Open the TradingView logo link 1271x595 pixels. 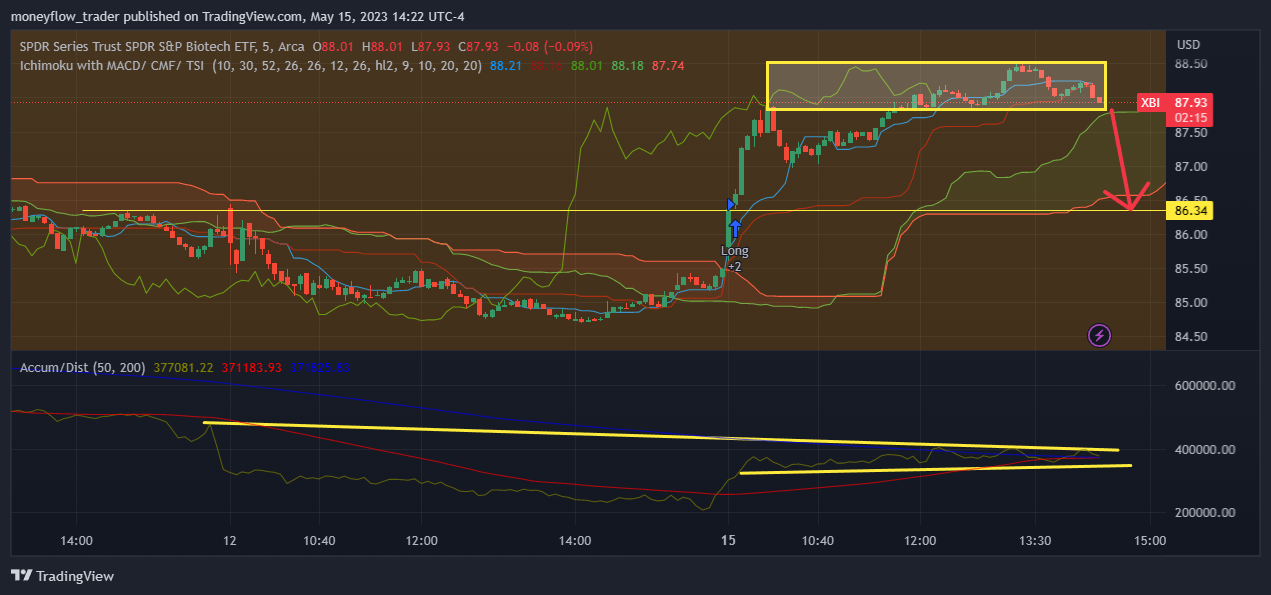[62, 576]
